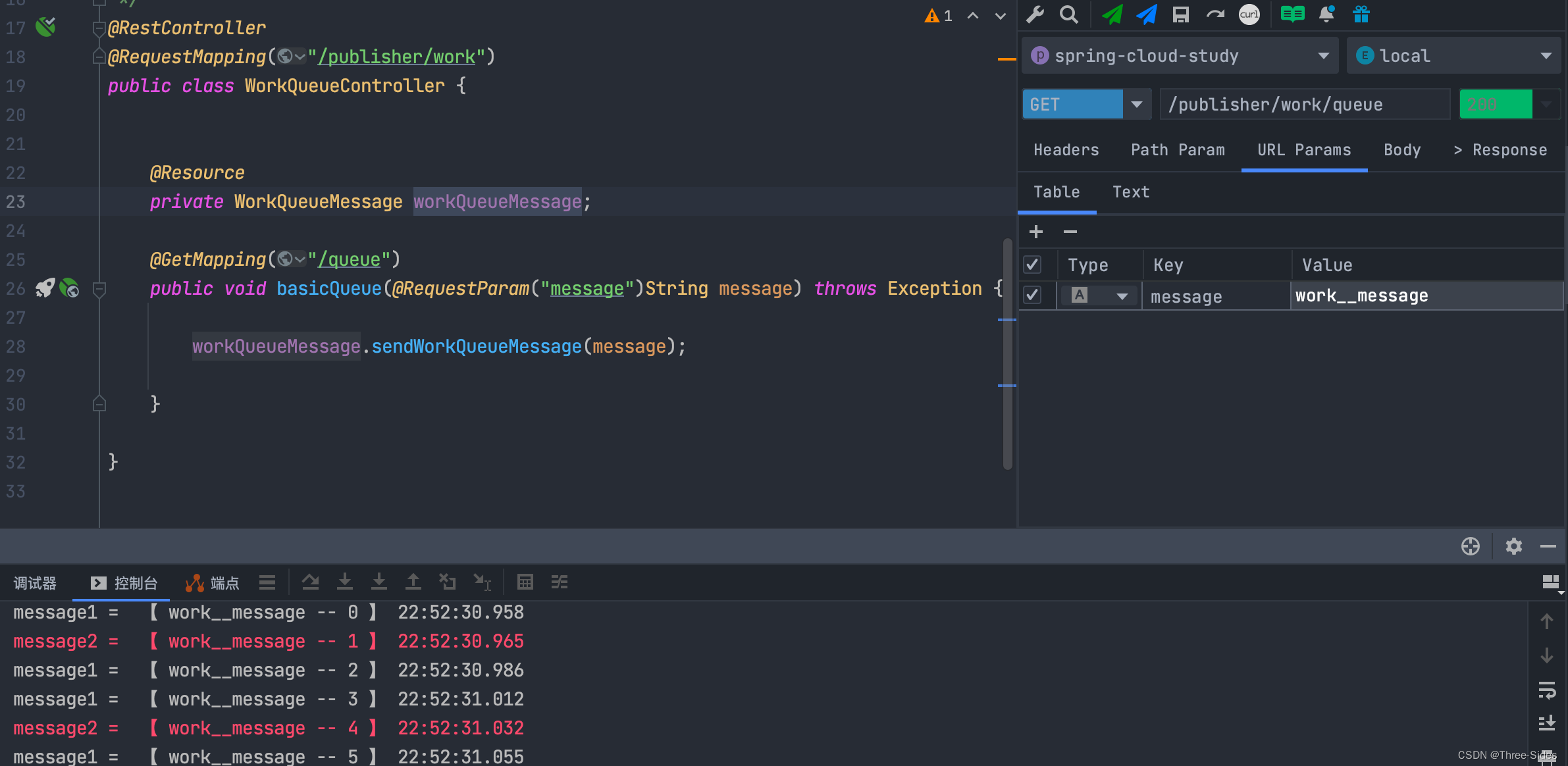Viewport: 1568px width, 766px height.
Task: Click Step Out upward arrow icon
Action: 413,582
